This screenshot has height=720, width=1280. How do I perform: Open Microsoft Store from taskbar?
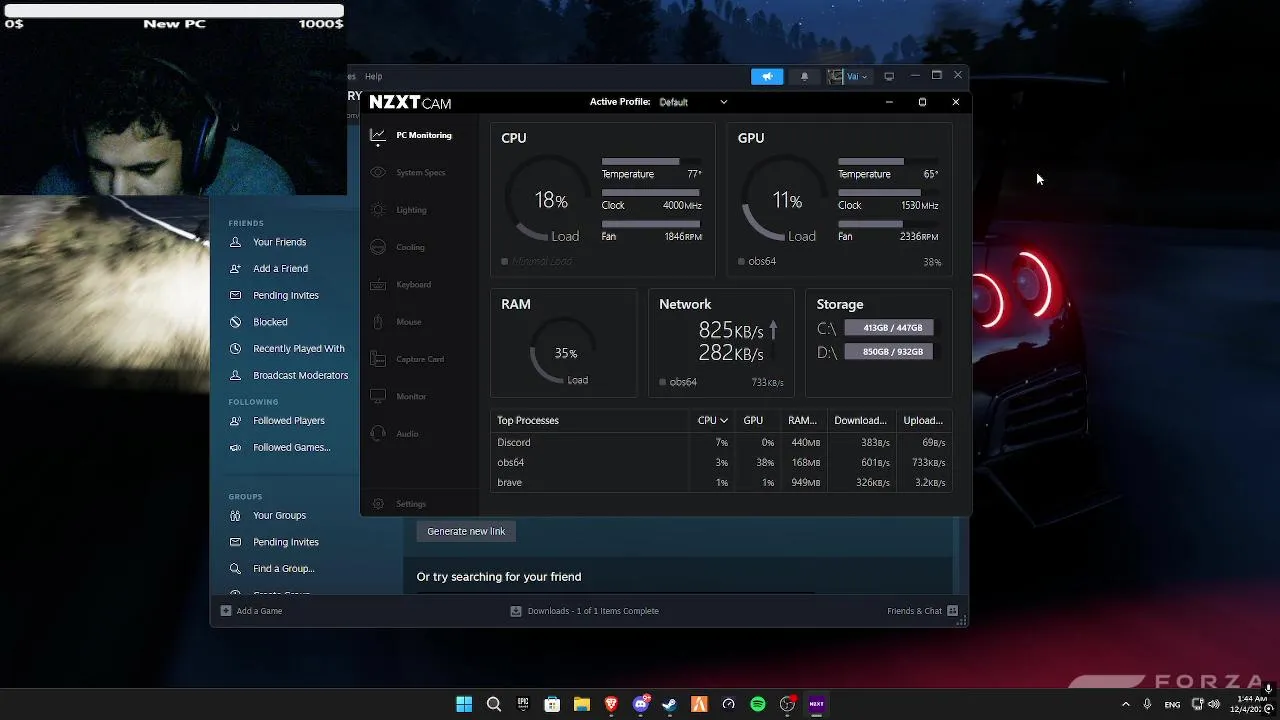[x=552, y=704]
